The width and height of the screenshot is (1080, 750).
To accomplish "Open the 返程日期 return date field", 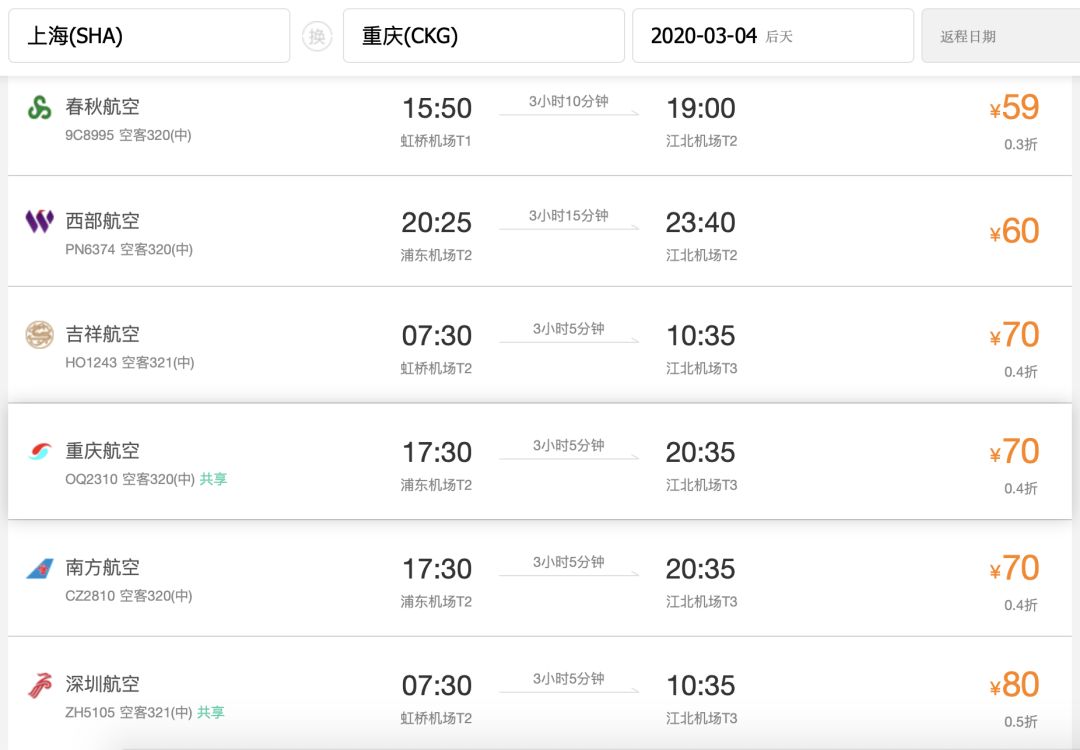I will tap(1001, 36).
